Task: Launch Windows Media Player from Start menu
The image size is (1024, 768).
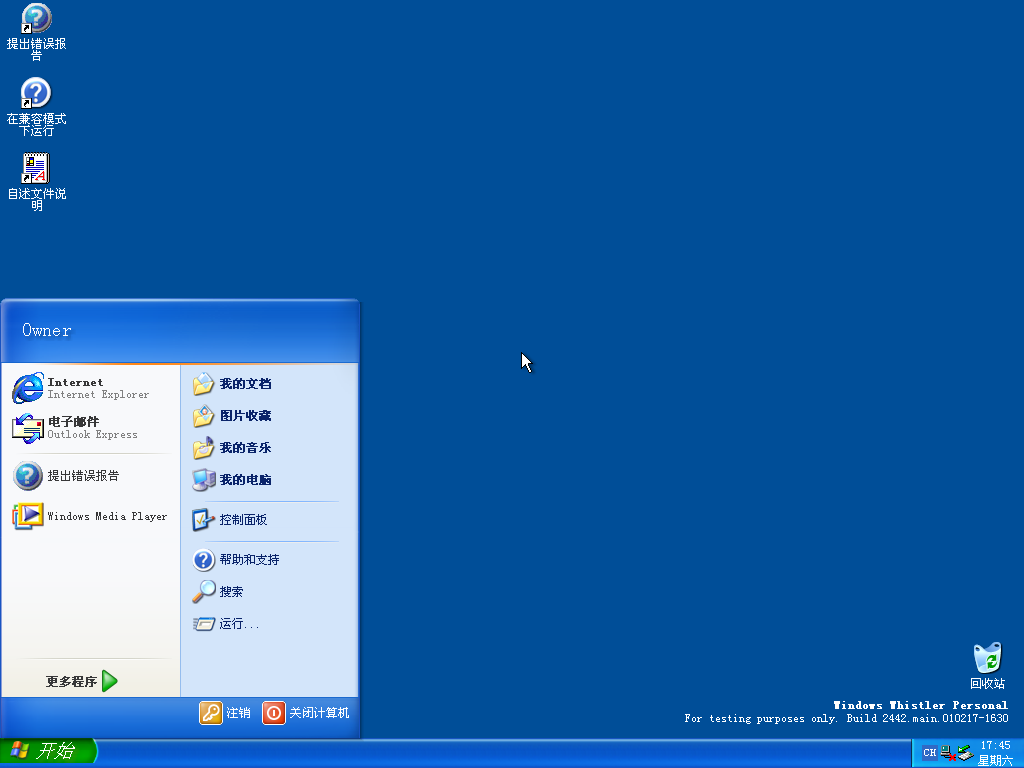Action: pyautogui.click(x=90, y=516)
